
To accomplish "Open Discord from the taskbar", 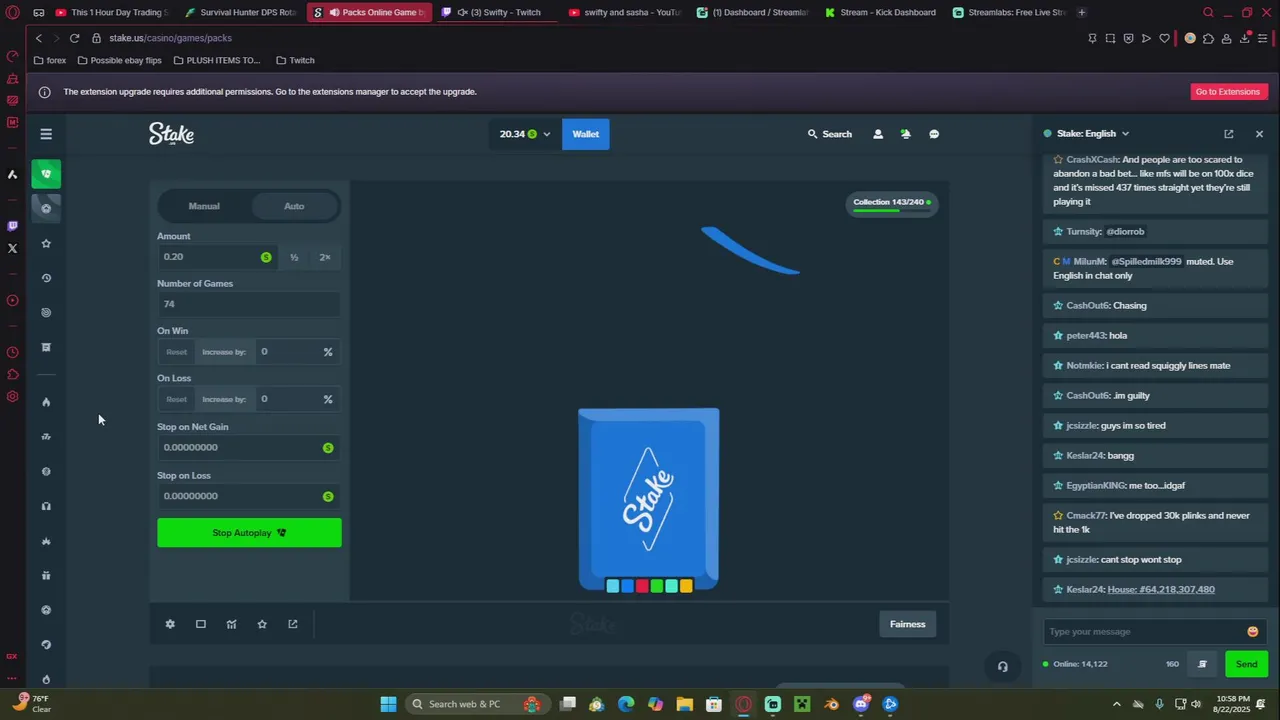I will click(x=861, y=704).
